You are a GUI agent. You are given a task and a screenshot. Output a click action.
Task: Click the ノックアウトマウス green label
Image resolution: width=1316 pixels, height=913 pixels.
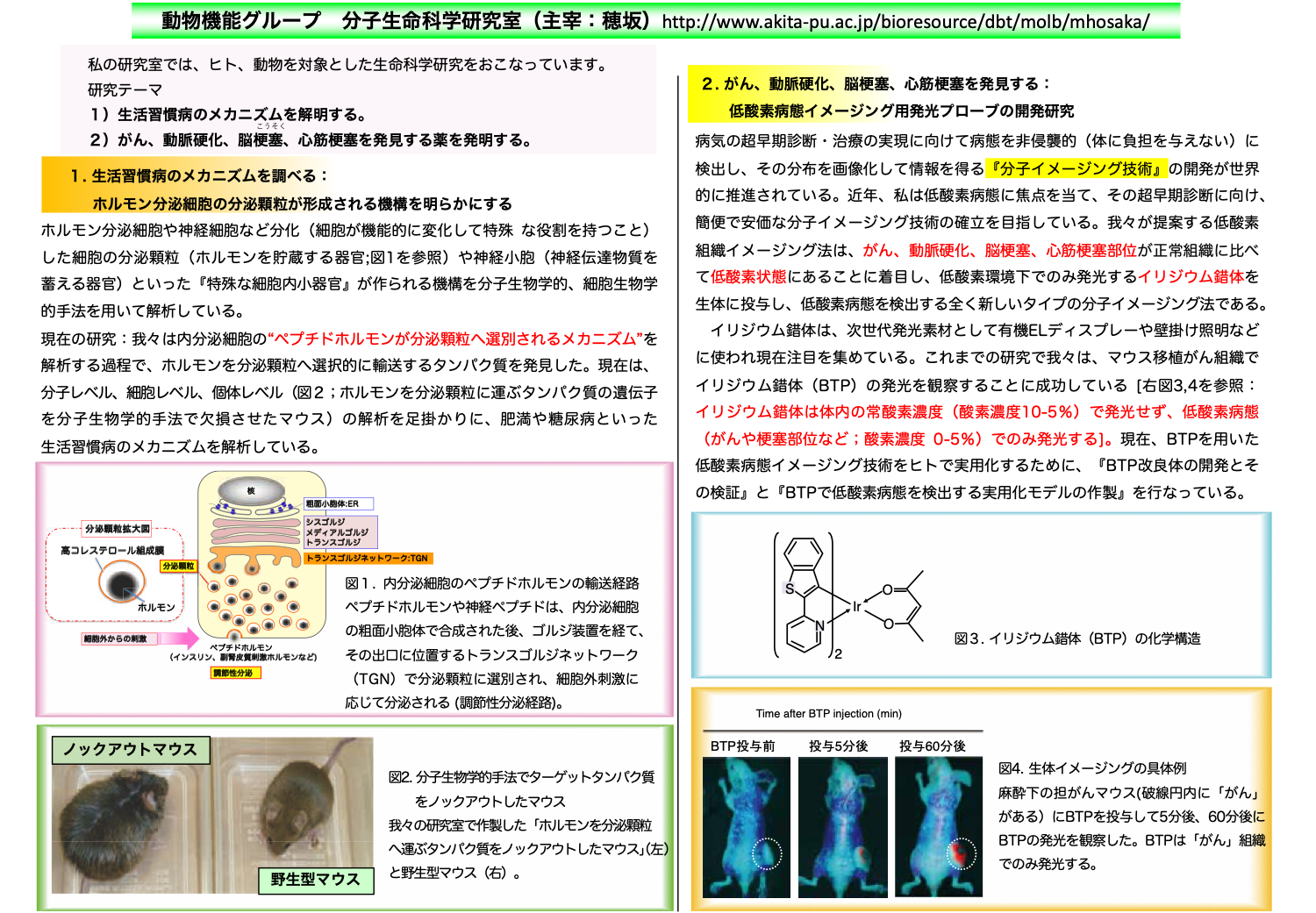130,747
